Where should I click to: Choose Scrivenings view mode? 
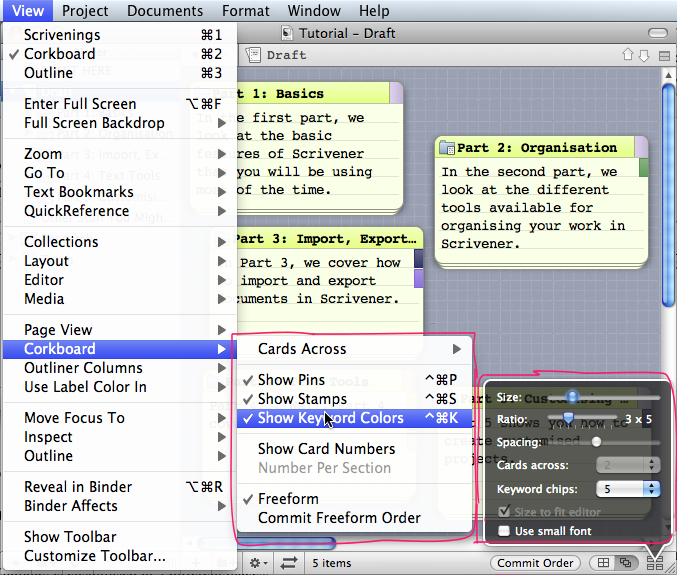coord(120,35)
